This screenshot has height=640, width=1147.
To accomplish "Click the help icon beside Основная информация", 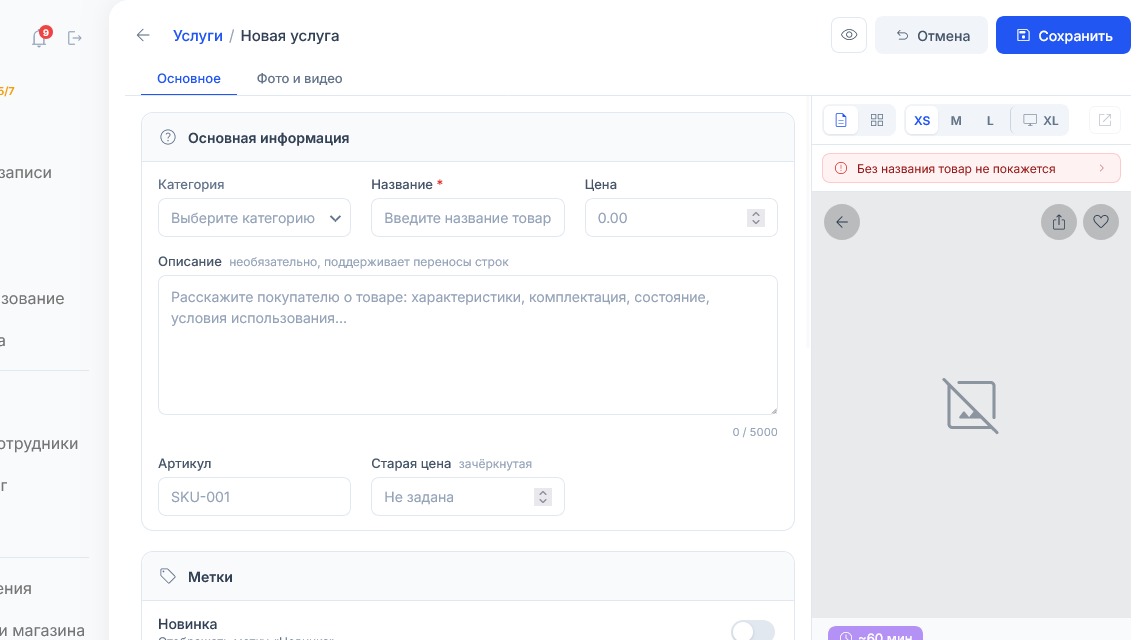I will tap(168, 138).
